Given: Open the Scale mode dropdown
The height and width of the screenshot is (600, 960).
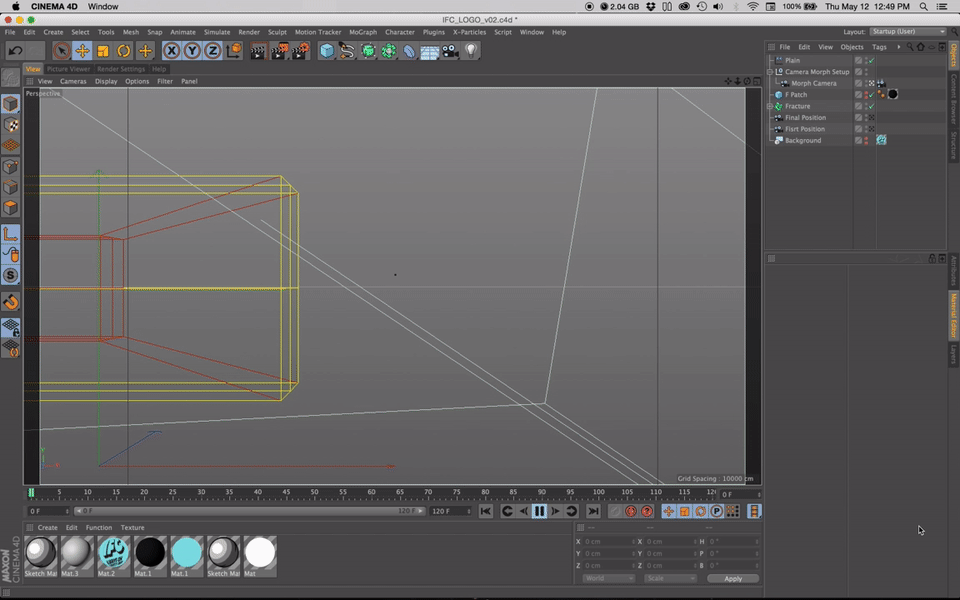Looking at the screenshot, I should click(670, 579).
